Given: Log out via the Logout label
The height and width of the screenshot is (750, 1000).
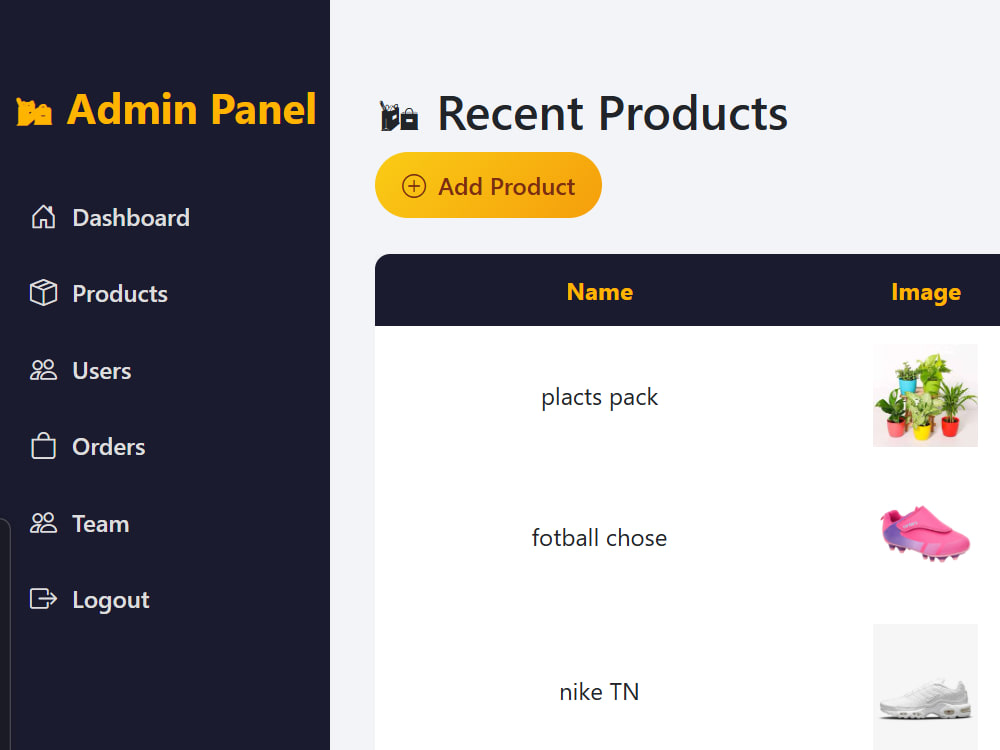Looking at the screenshot, I should coord(111,600).
